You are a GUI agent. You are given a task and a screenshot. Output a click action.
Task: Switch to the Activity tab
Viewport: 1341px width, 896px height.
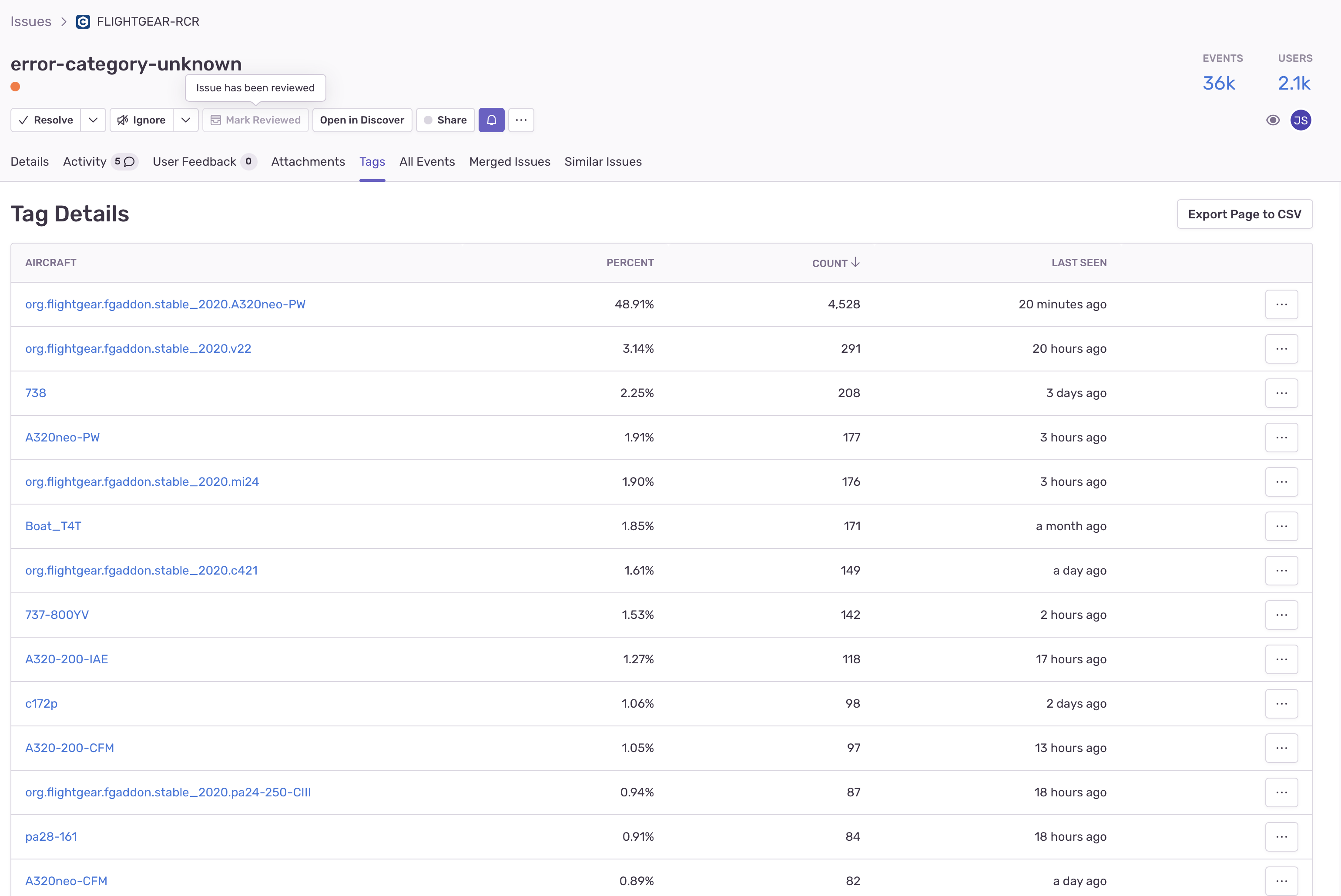click(x=101, y=162)
